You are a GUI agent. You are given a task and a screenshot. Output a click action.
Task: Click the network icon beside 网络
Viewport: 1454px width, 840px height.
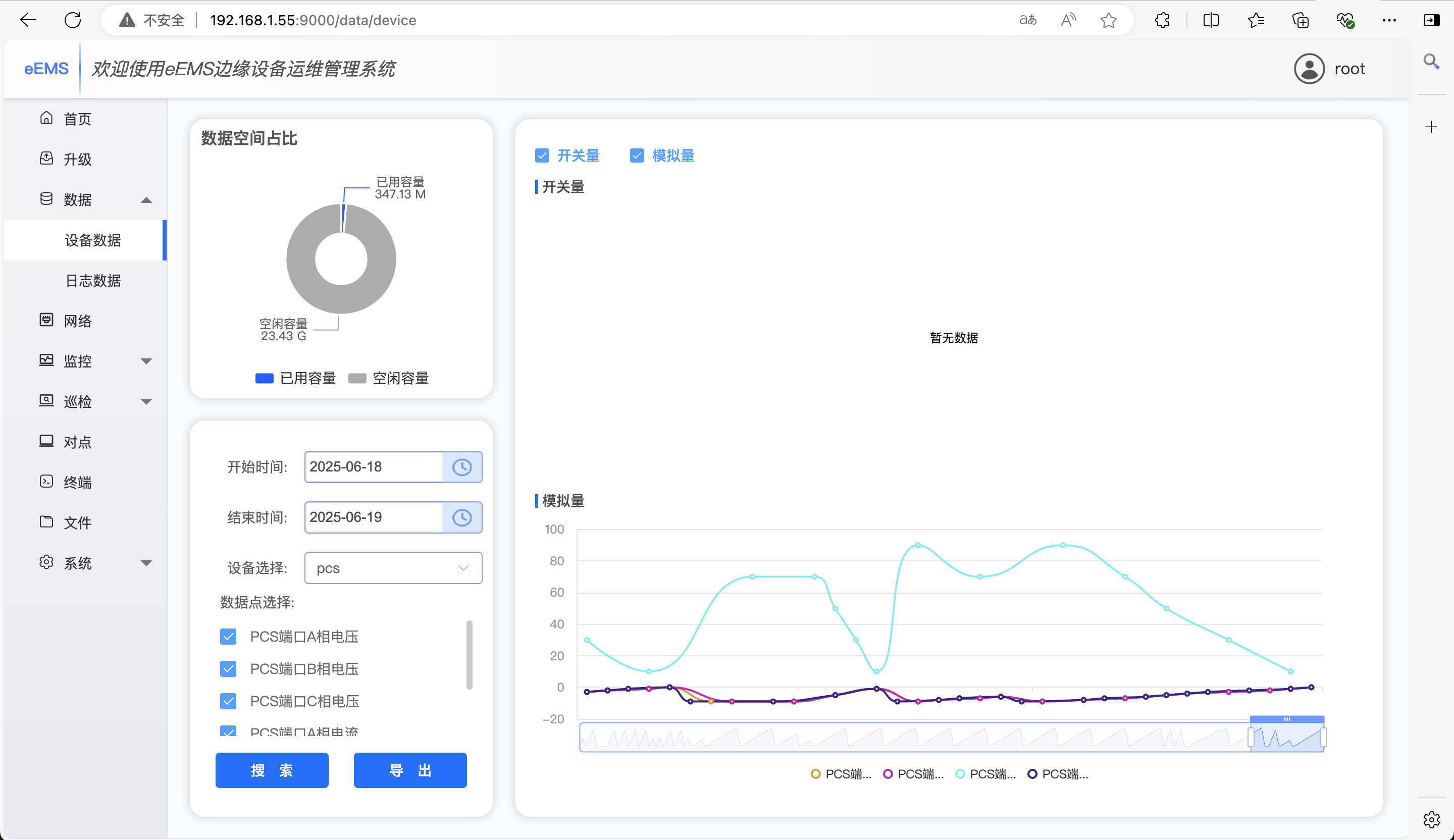coord(46,320)
